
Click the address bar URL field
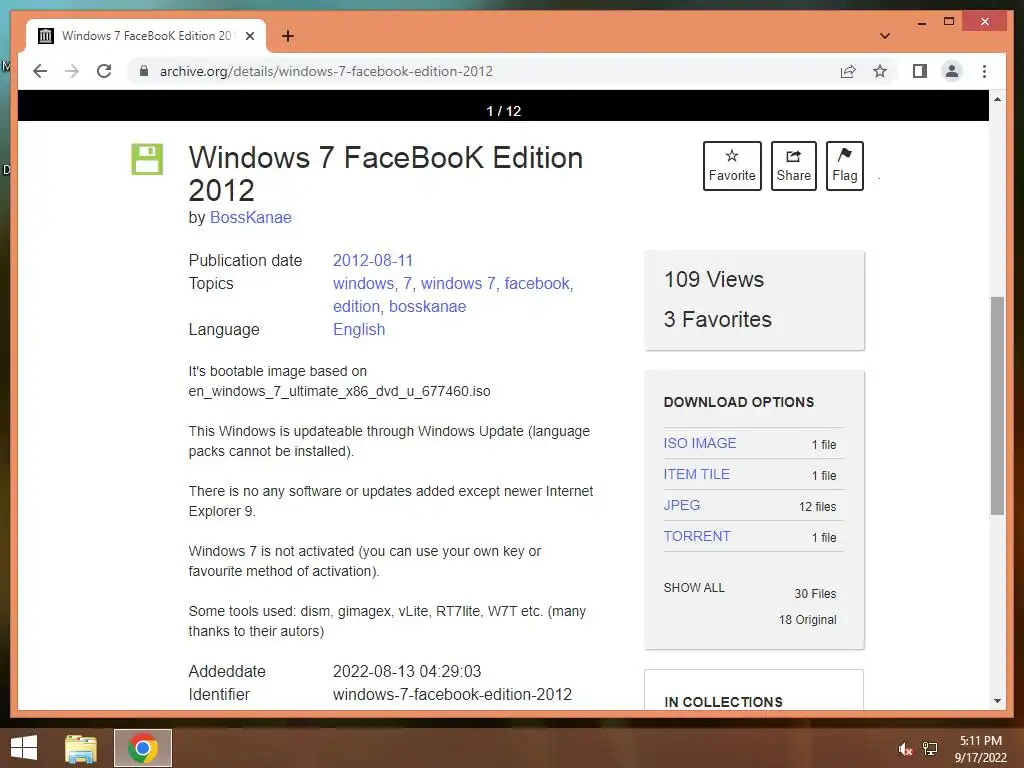pyautogui.click(x=484, y=71)
